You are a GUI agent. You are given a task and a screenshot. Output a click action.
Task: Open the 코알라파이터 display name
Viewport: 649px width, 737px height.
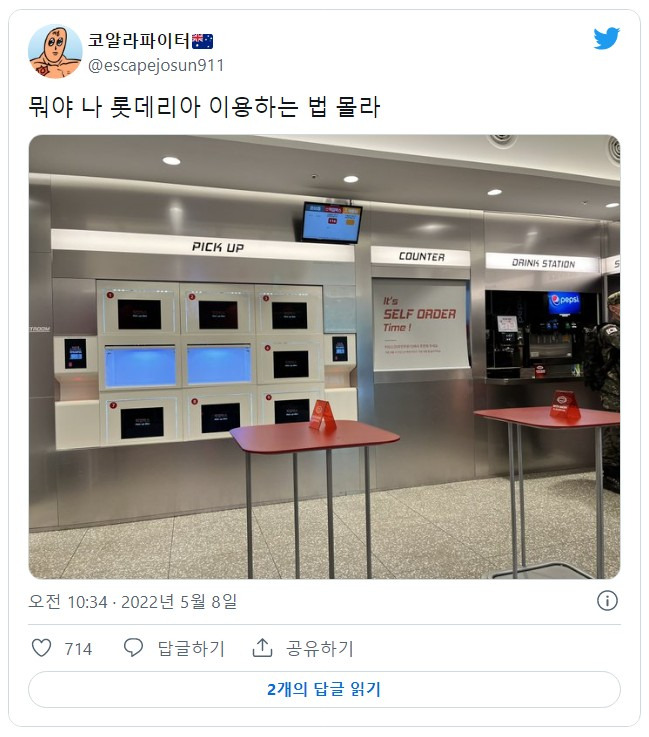pos(139,40)
